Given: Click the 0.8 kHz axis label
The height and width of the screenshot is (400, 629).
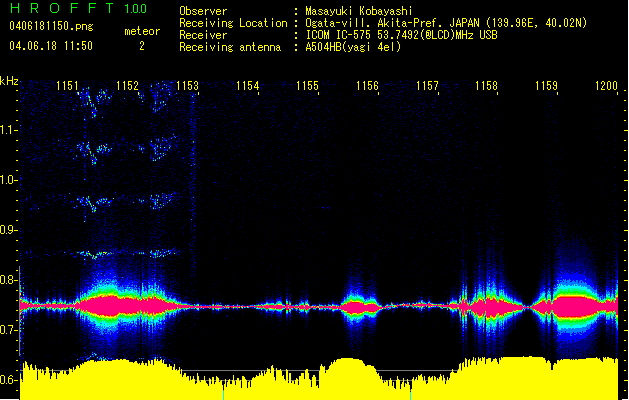Looking at the screenshot, I should tap(9, 280).
